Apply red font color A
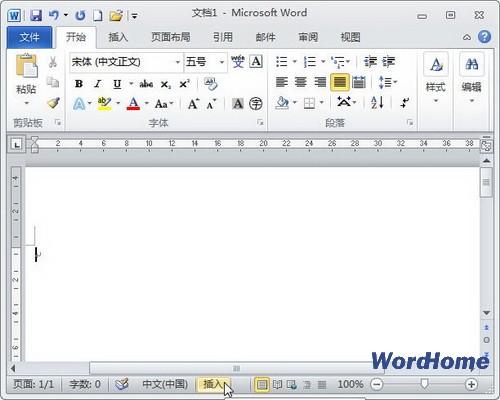 (x=133, y=104)
